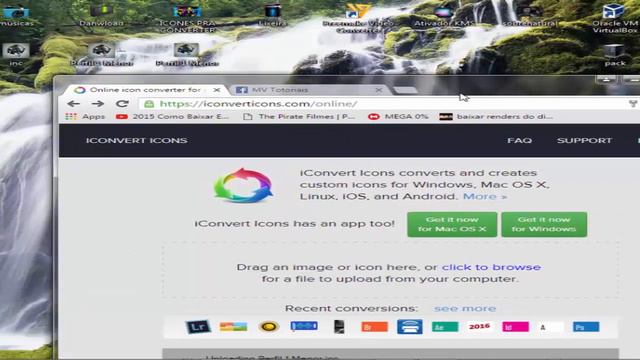Viewport: 640px width, 360px height.
Task: Follow the 'More »' link
Action: pyautogui.click(x=485, y=196)
